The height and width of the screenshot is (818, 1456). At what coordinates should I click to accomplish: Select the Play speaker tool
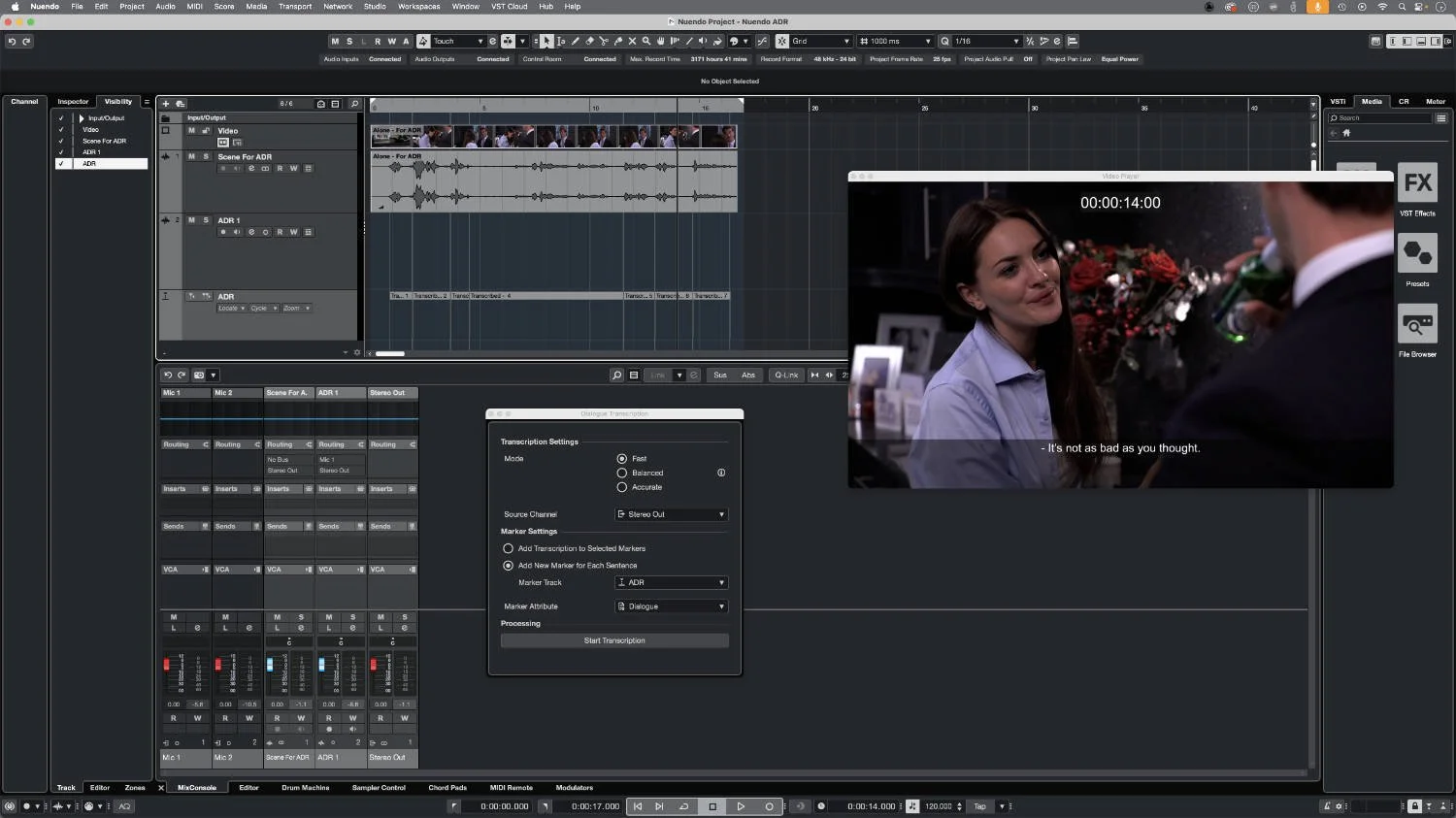coord(704,41)
